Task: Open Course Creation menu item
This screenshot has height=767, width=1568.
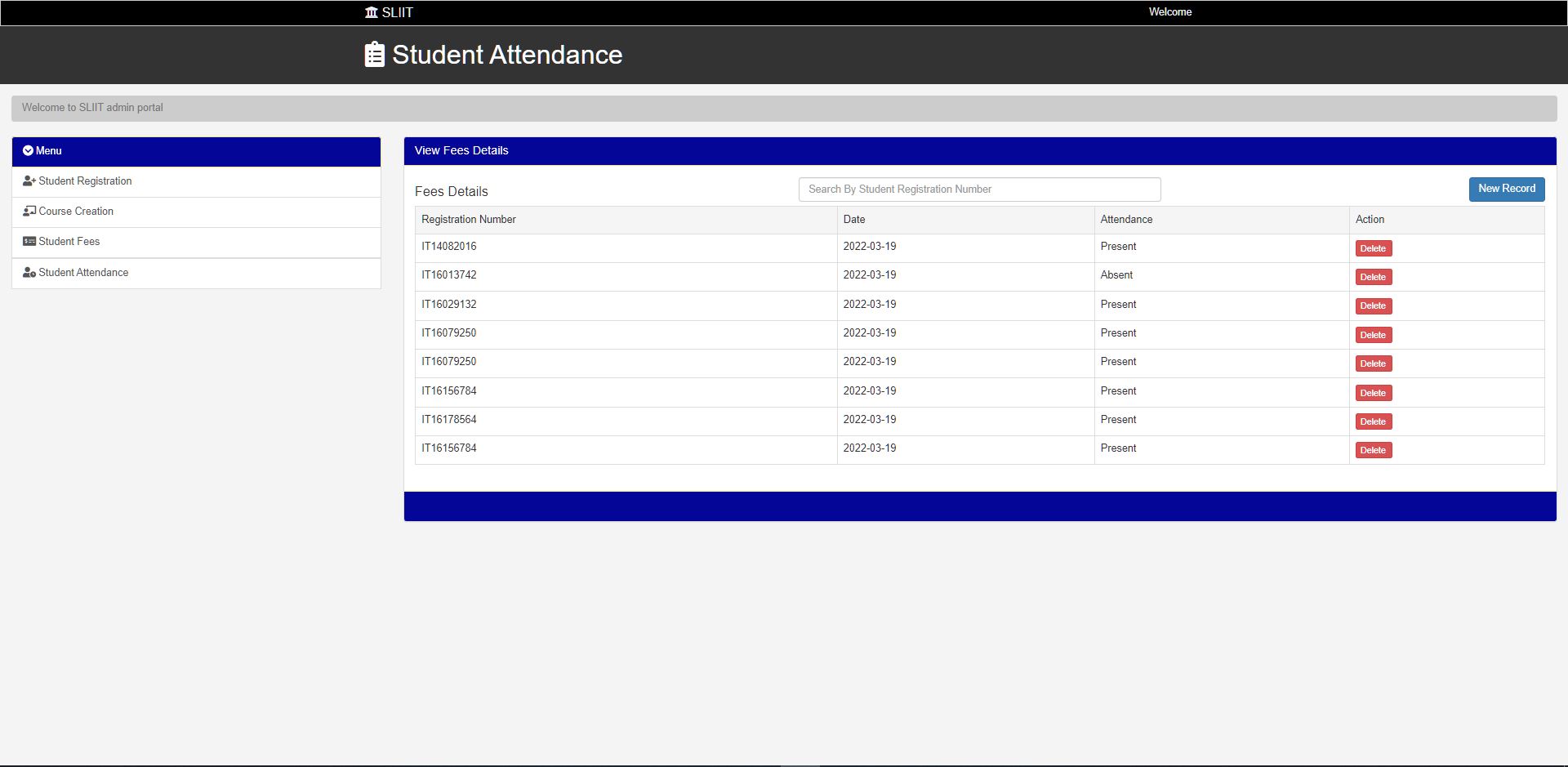Action: click(196, 212)
